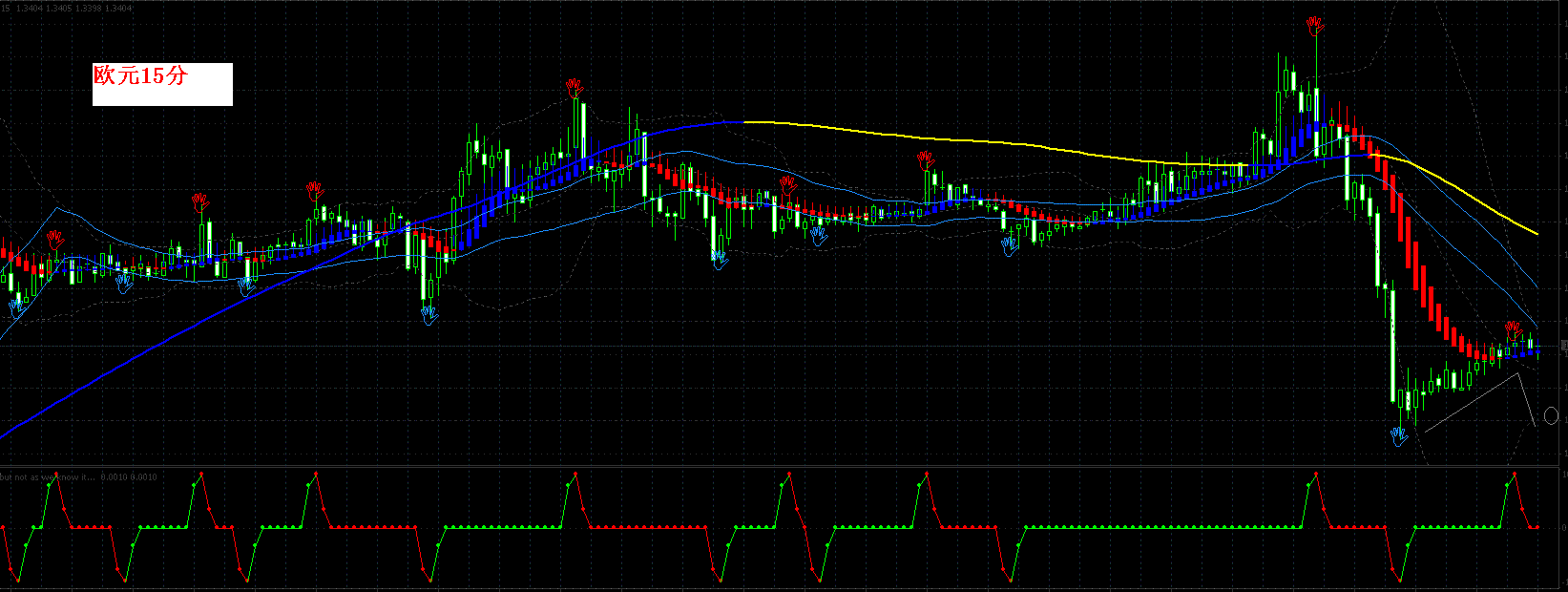This screenshot has width=1568, height=592.
Task: Click the rightmost red peak marker in the oscillator
Action: coord(1514,474)
